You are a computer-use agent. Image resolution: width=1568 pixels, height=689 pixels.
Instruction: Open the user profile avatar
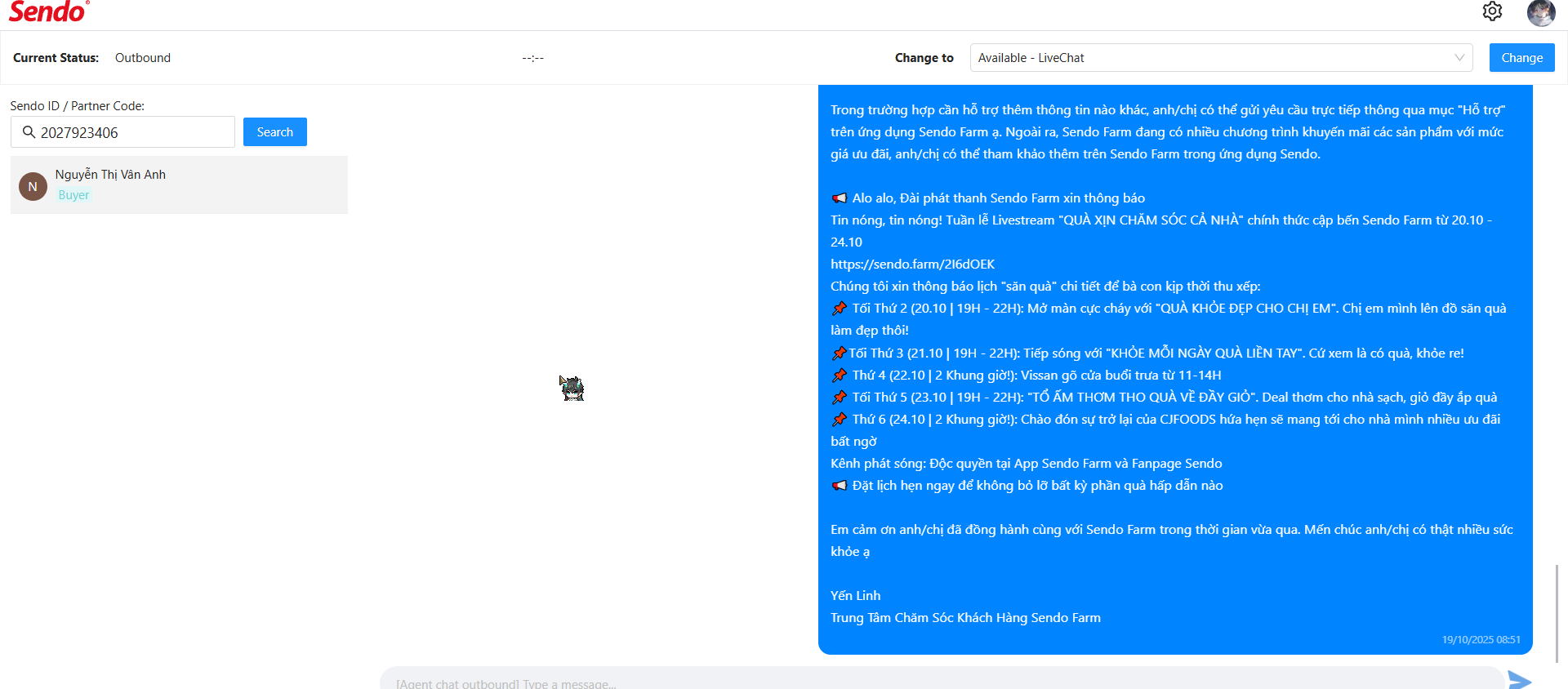coord(1541,12)
